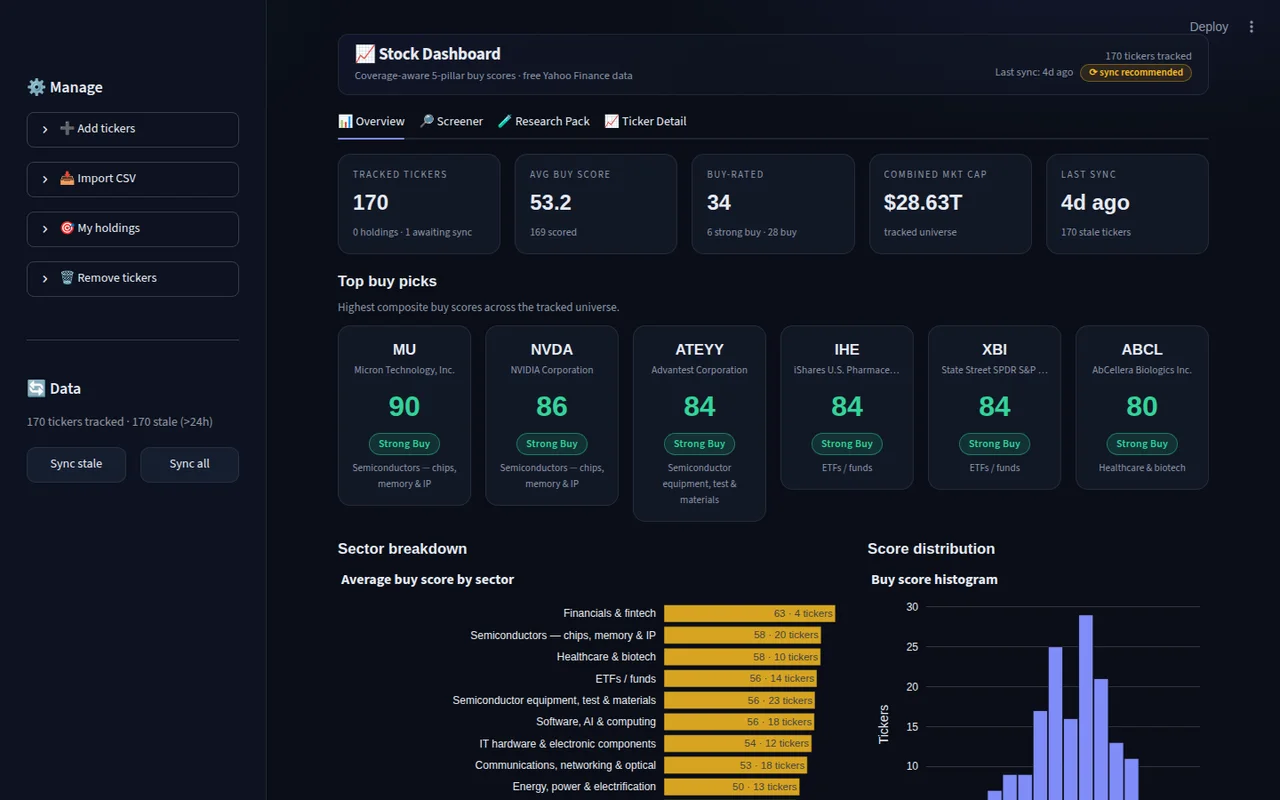1280x800 pixels.
Task: Click the Combined Mkt Cap value $28.63T
Action: (923, 202)
